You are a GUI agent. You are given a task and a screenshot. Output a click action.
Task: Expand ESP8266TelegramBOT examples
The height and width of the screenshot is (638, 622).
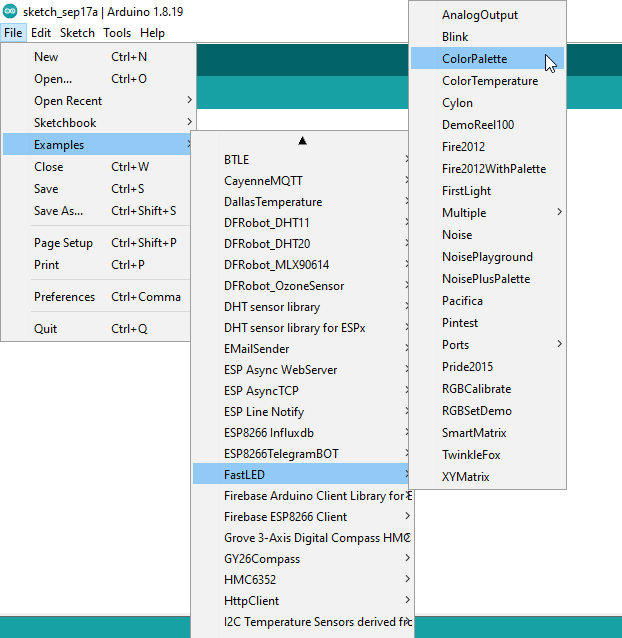302,454
